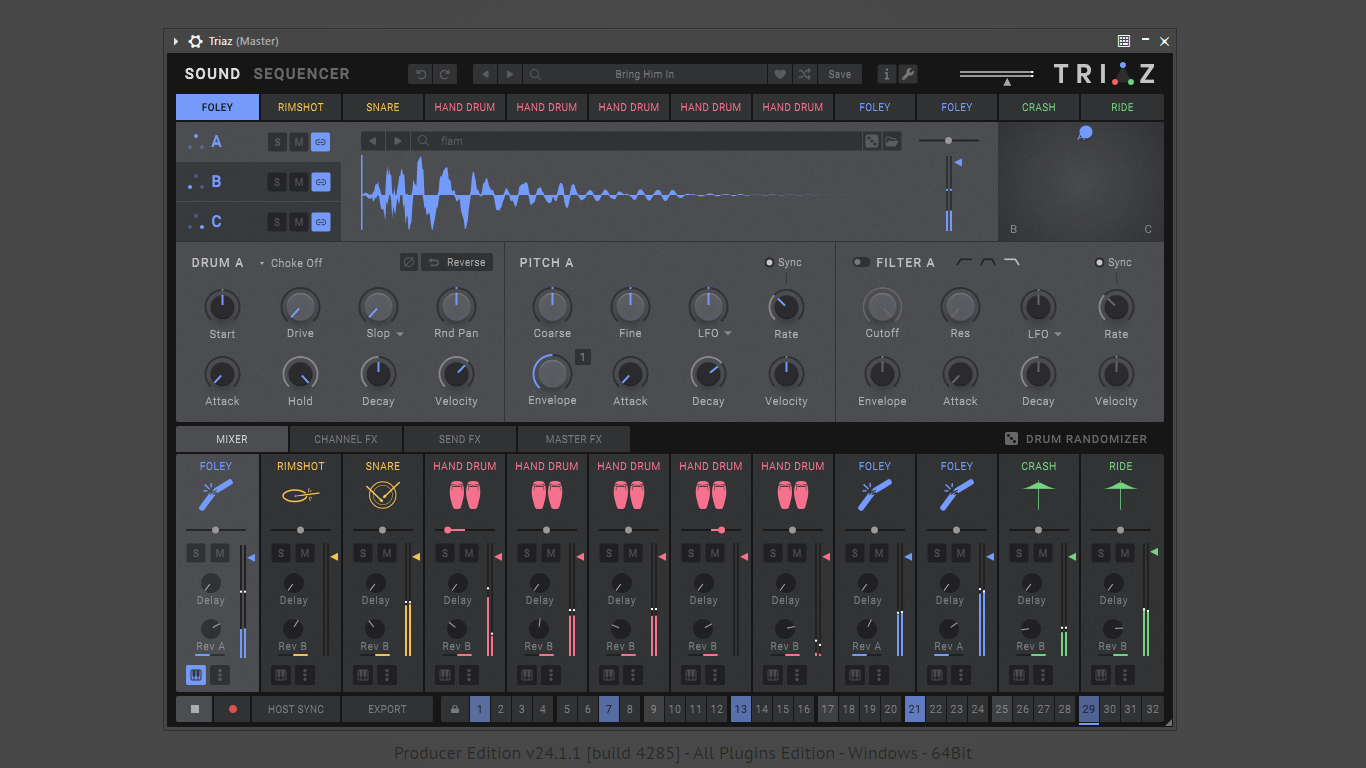
Task: Open the Choke Off dropdown
Action: [x=291, y=263]
